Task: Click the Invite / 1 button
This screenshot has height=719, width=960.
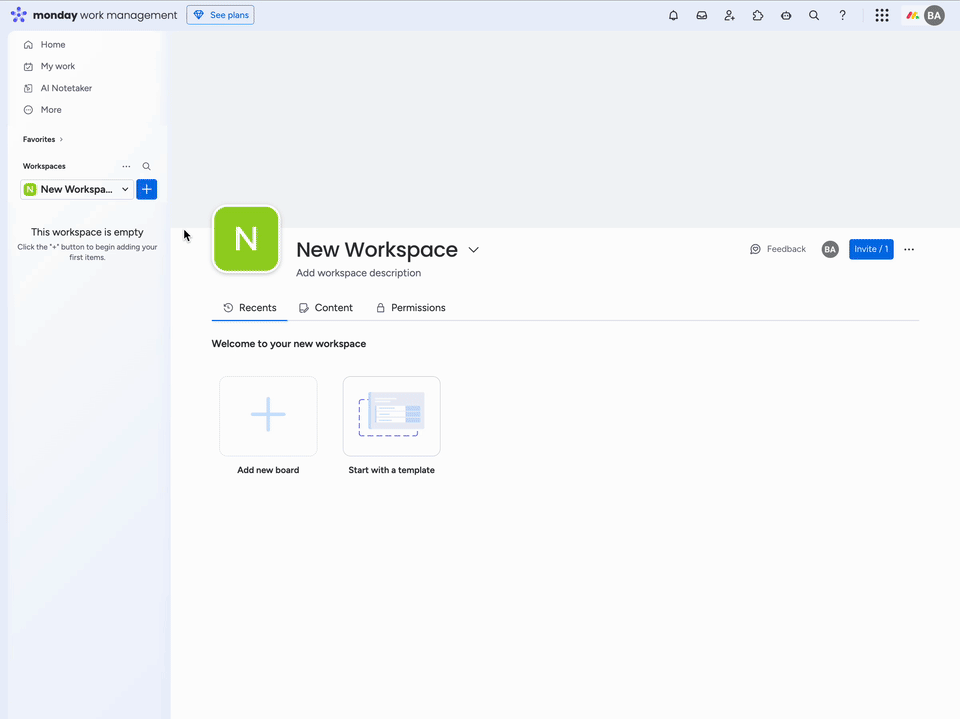Action: [x=871, y=249]
